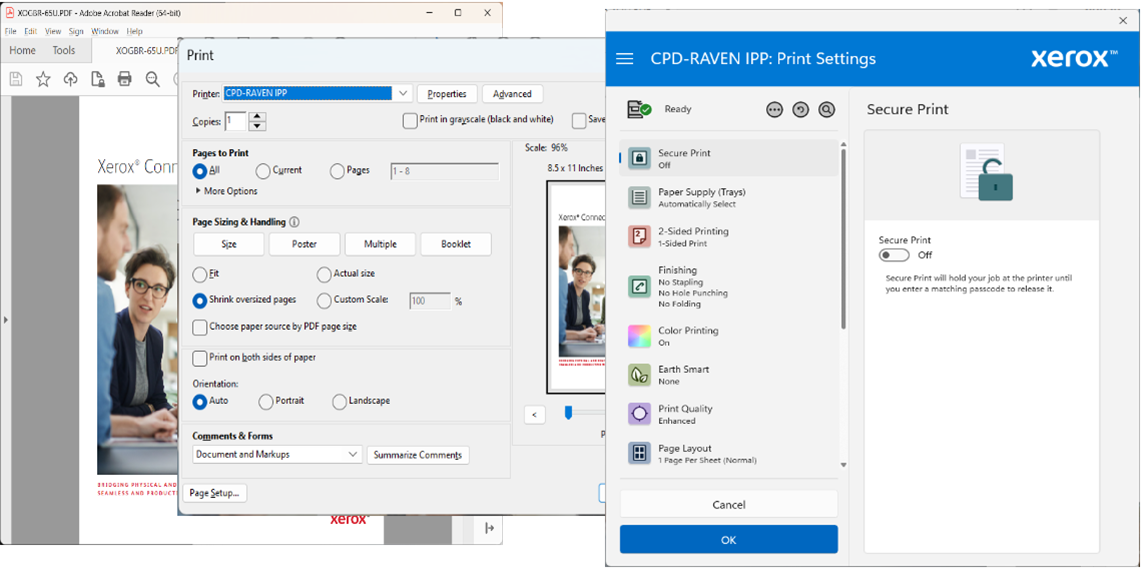
Task: Open the Sign menu in Acrobat
Action: (77, 31)
